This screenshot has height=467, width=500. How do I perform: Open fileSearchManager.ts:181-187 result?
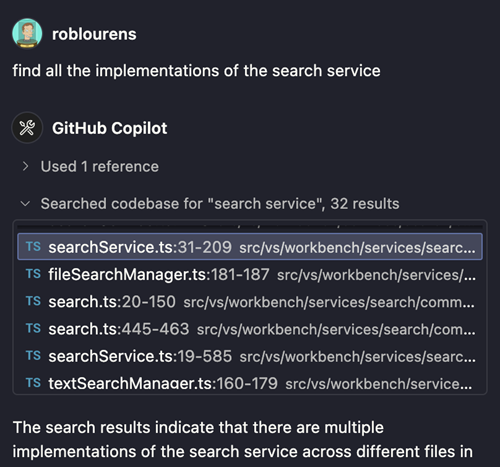pyautogui.click(x=250, y=274)
